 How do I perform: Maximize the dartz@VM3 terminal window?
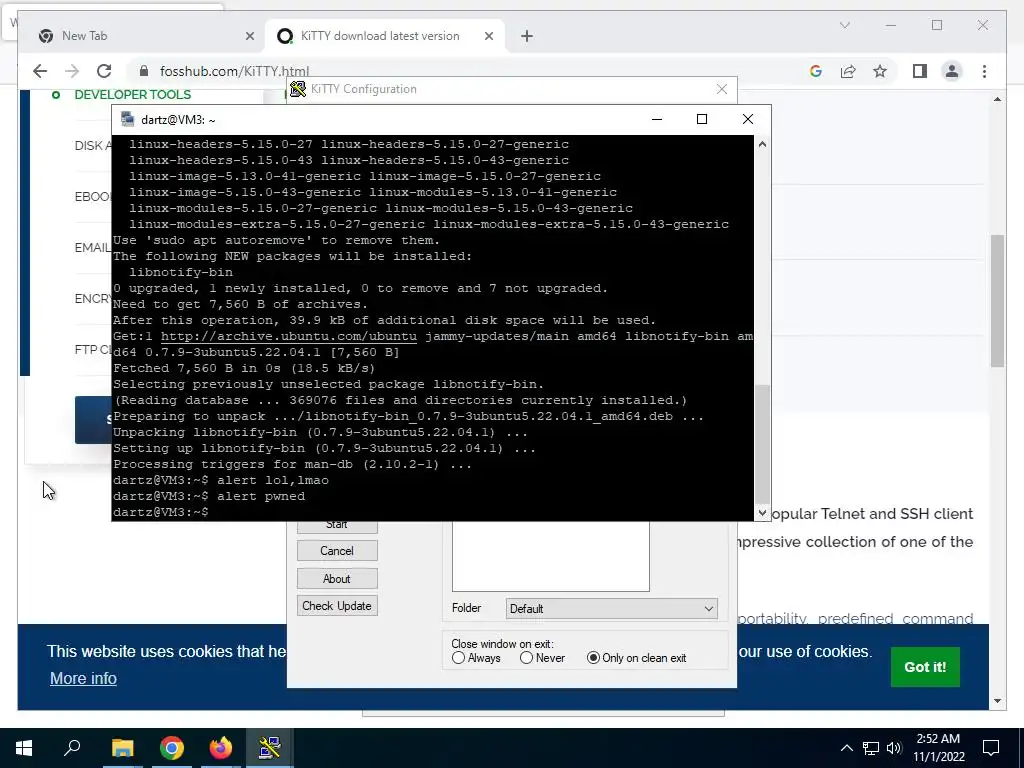pos(702,119)
